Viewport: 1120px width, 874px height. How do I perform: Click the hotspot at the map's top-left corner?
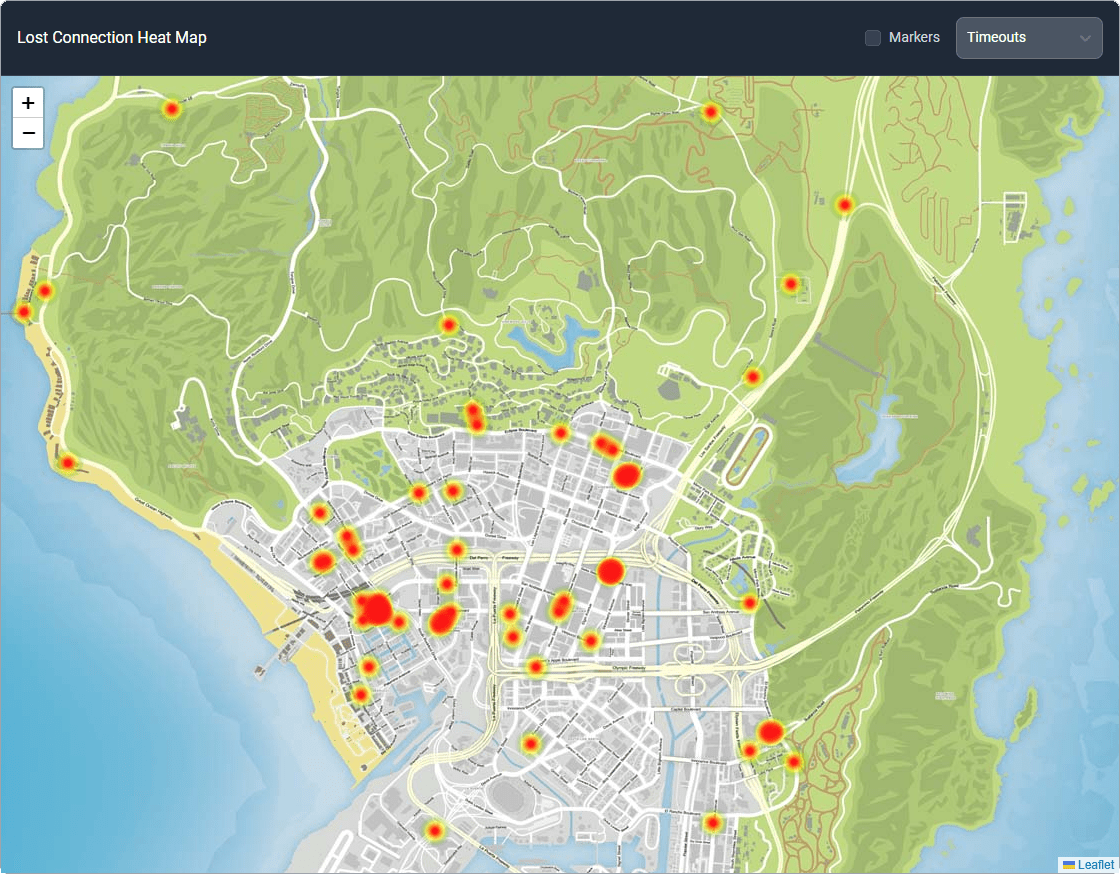point(171,109)
